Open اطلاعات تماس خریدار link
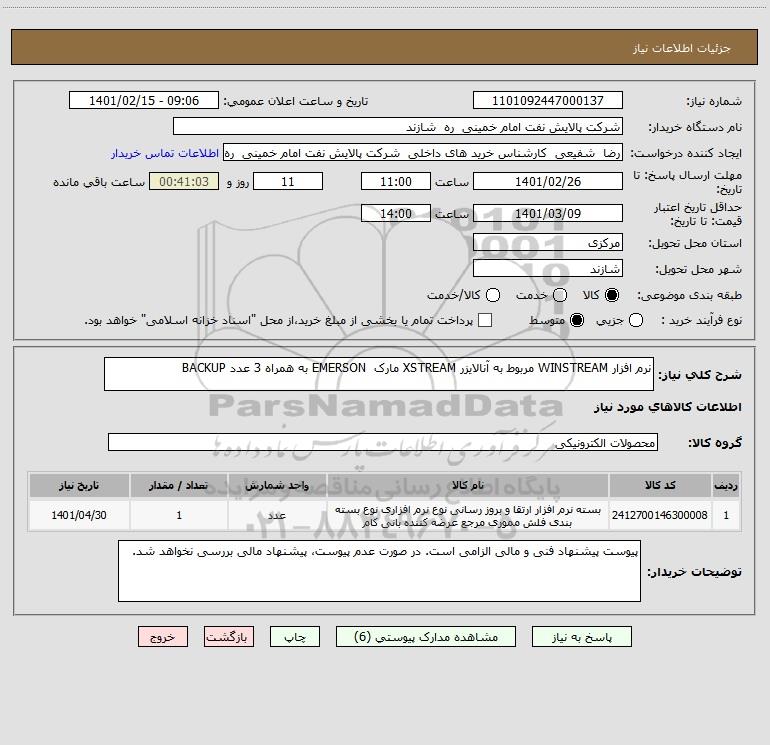The height and width of the screenshot is (745, 770). tap(165, 153)
